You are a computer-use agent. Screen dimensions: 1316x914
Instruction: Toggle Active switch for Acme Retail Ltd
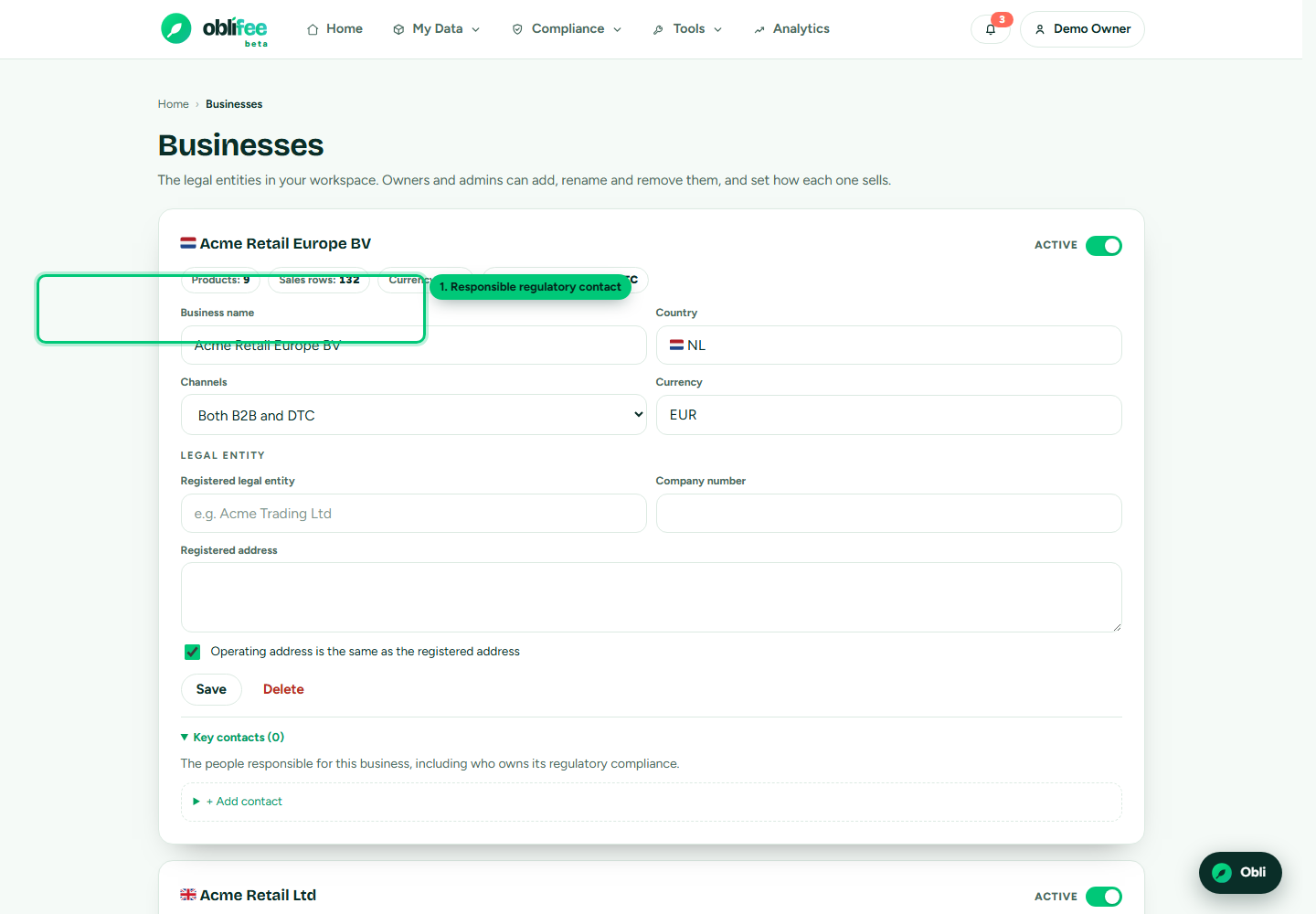point(1104,897)
